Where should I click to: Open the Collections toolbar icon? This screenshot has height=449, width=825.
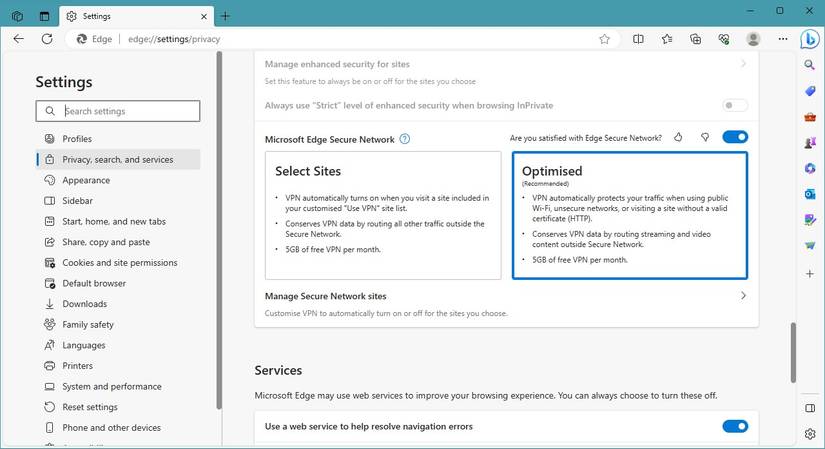[x=695, y=39]
